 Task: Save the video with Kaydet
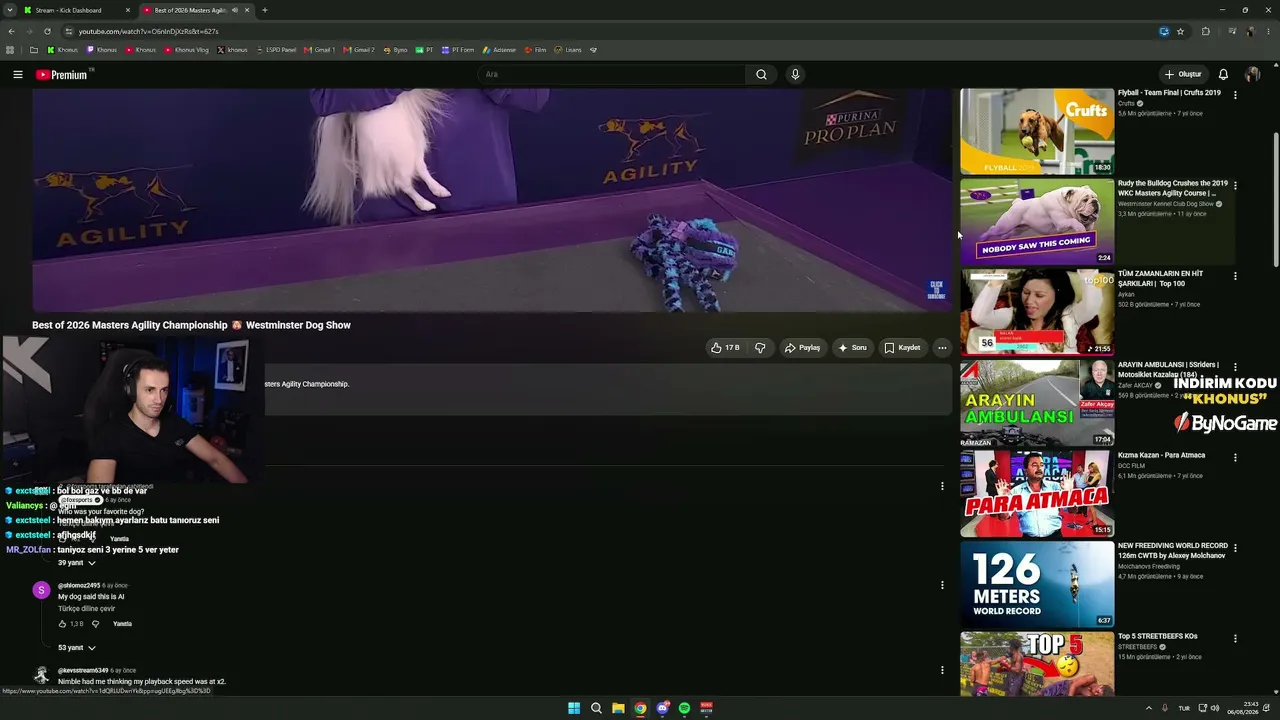[x=902, y=348]
